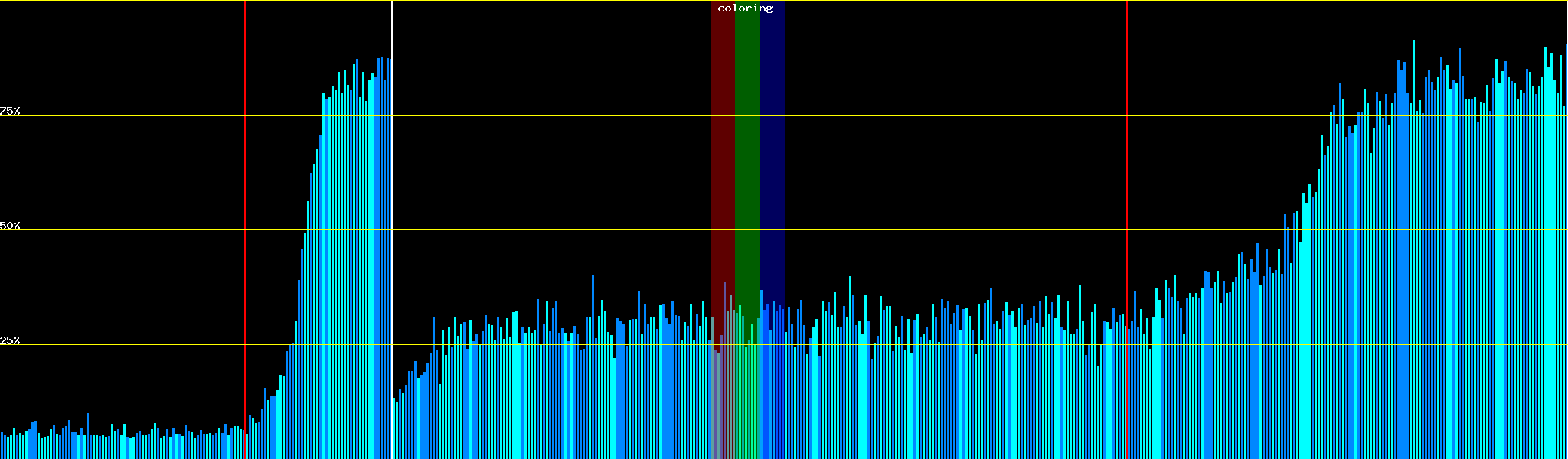Select the dark blue coloring band
The image size is (1568, 459).
[772, 153]
